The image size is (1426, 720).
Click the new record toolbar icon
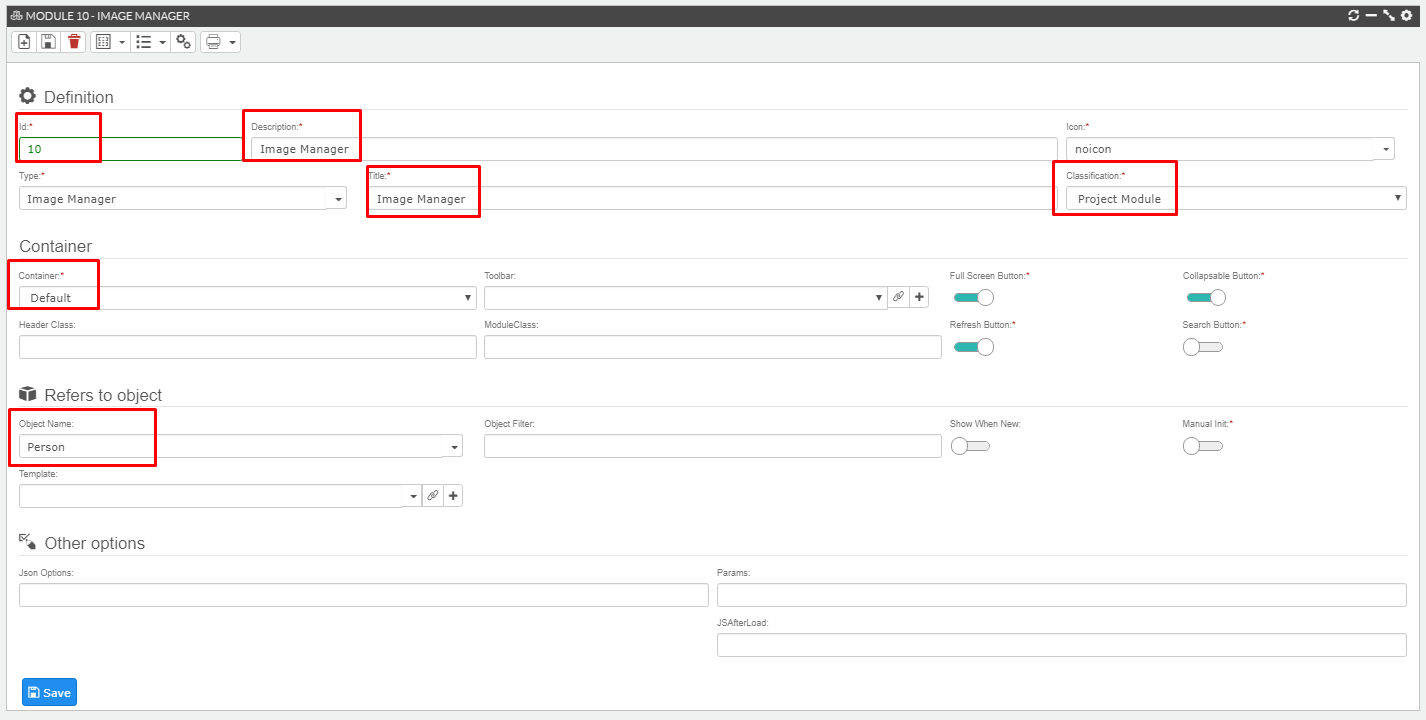click(x=24, y=42)
